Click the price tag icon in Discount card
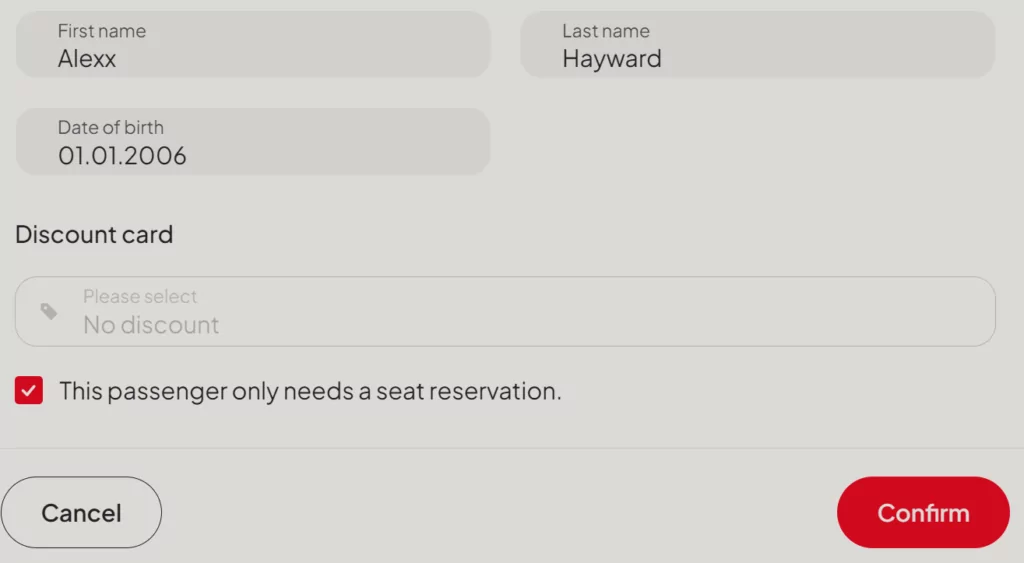 (49, 312)
